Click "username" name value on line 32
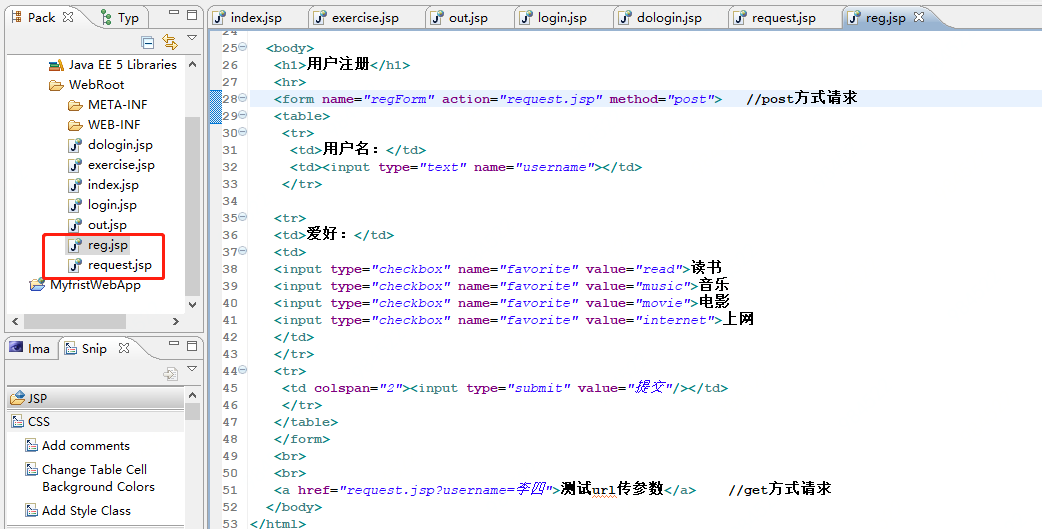 [554, 167]
